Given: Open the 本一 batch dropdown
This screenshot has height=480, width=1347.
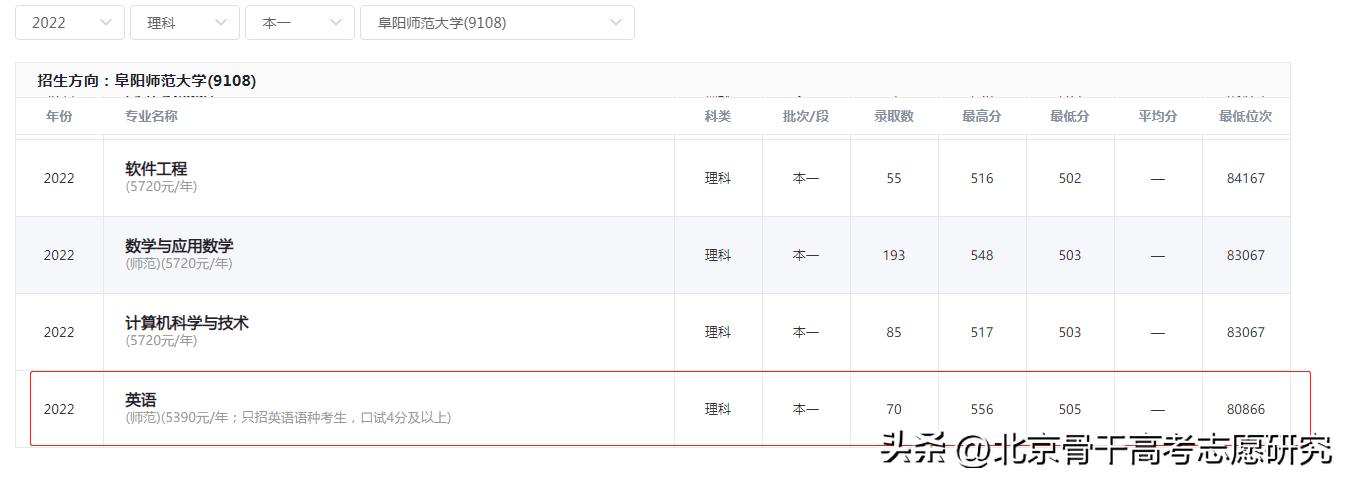Looking at the screenshot, I should [299, 22].
